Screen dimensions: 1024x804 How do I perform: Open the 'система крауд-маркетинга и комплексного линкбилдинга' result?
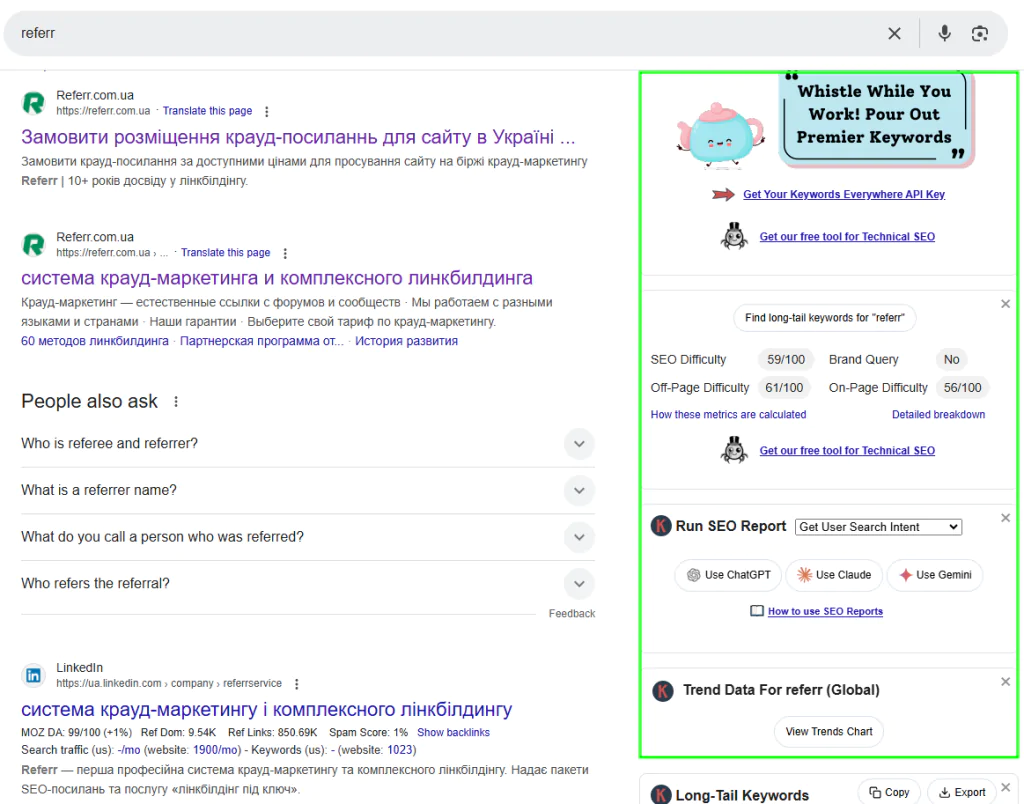pos(277,278)
